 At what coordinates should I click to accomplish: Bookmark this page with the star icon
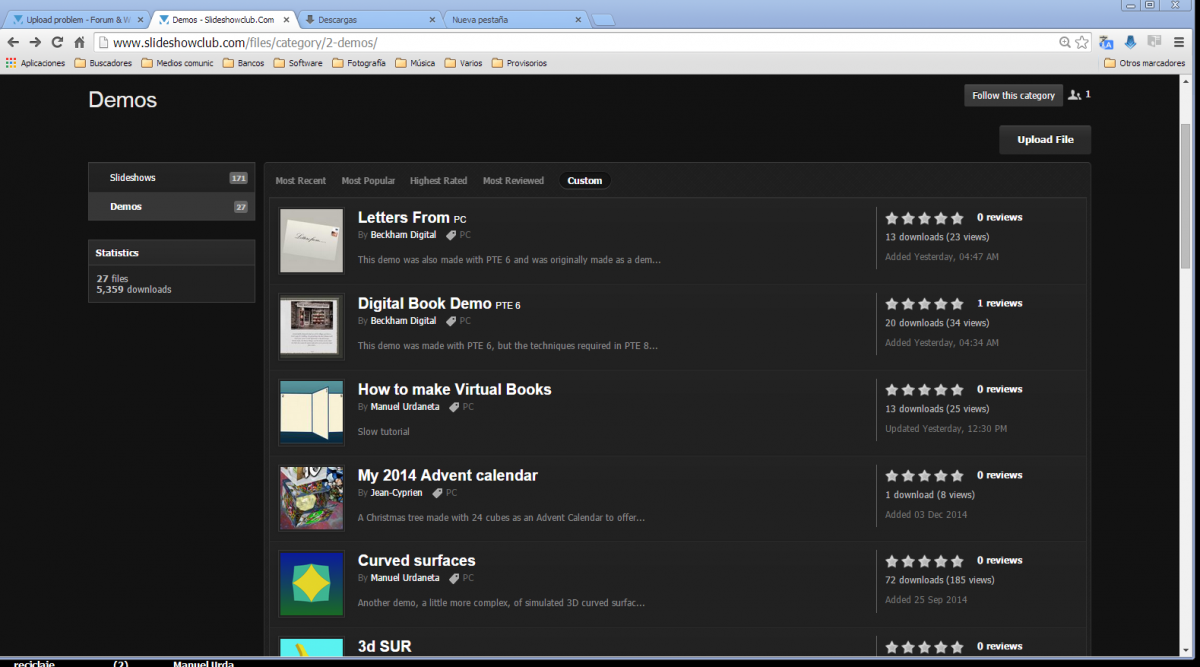pos(1081,42)
